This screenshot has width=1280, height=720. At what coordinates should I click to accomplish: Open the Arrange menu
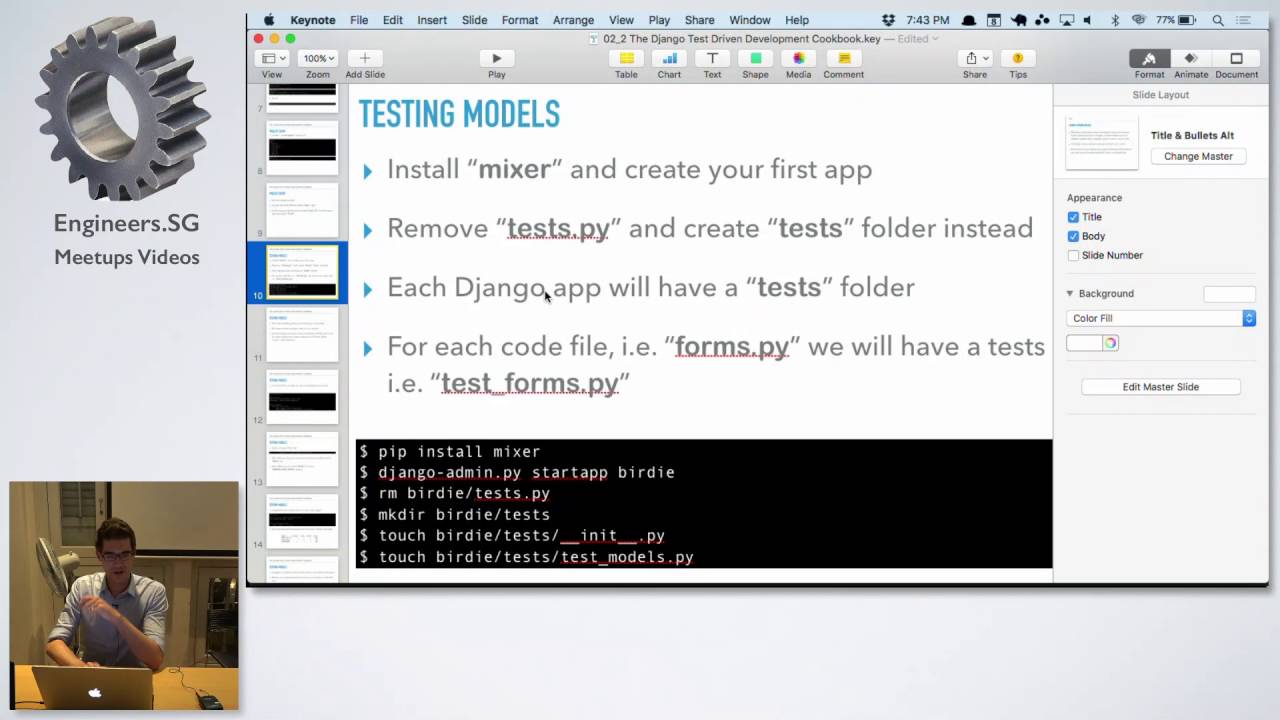pos(573,20)
